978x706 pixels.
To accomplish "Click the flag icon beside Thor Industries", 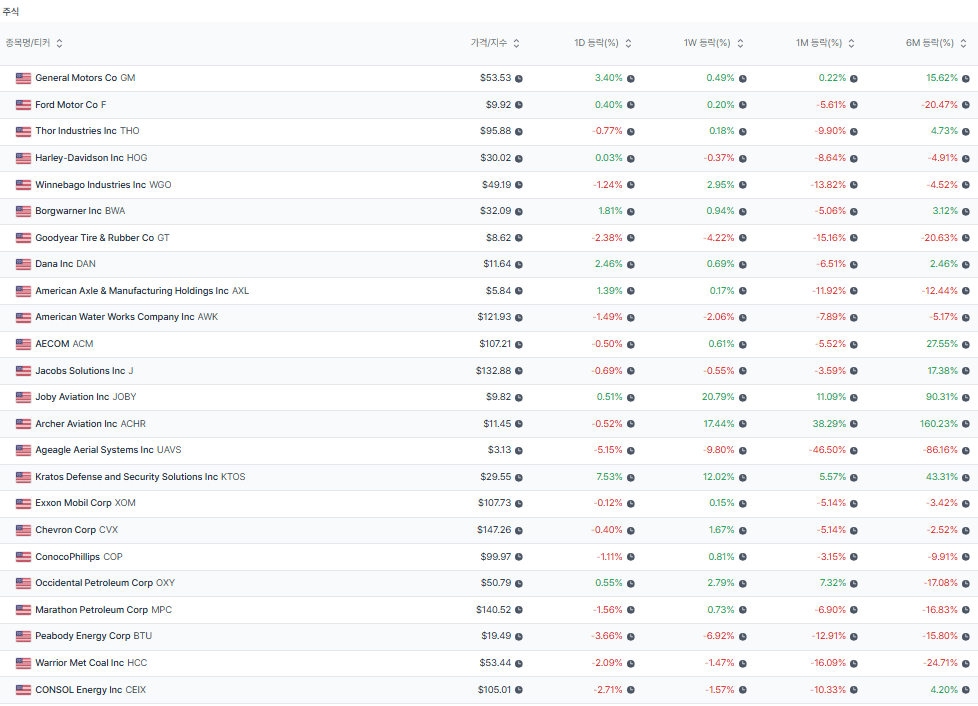I will pos(23,131).
